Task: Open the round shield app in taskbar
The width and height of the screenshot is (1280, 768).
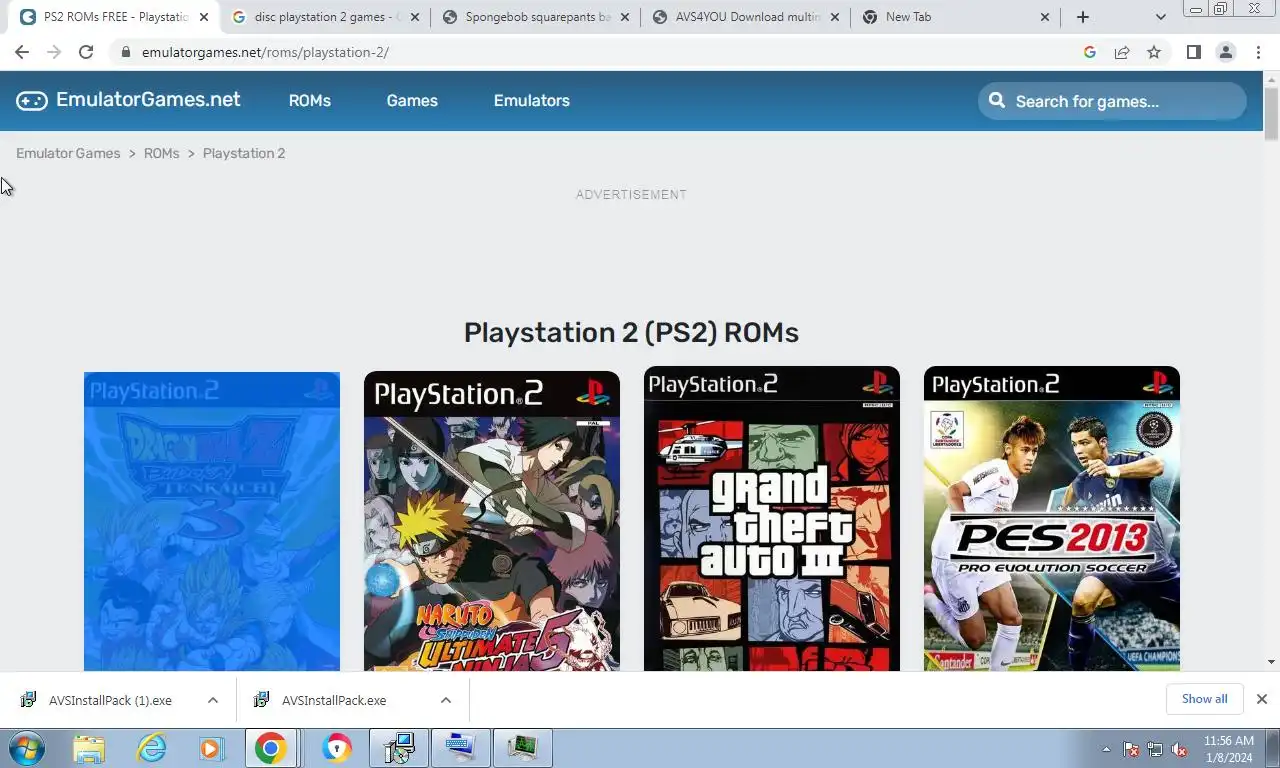Action: 337,748
